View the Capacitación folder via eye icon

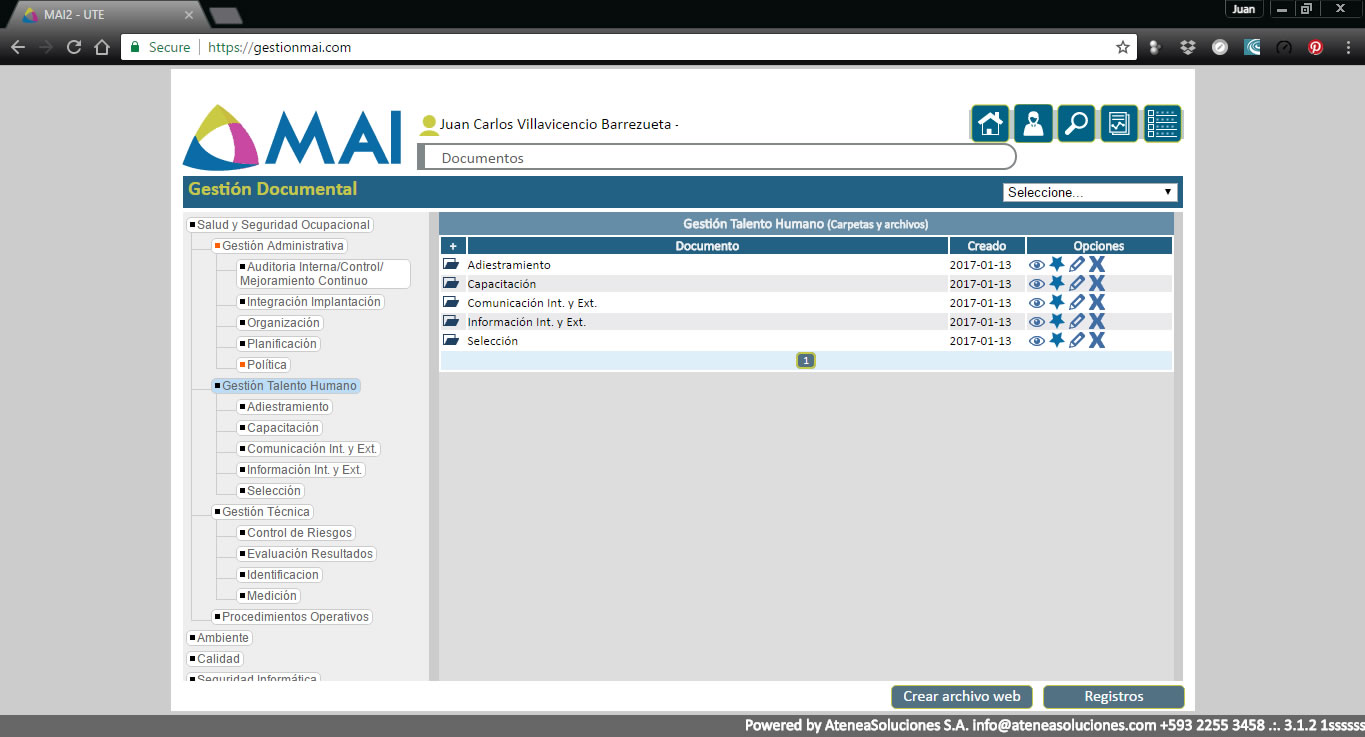1036,284
